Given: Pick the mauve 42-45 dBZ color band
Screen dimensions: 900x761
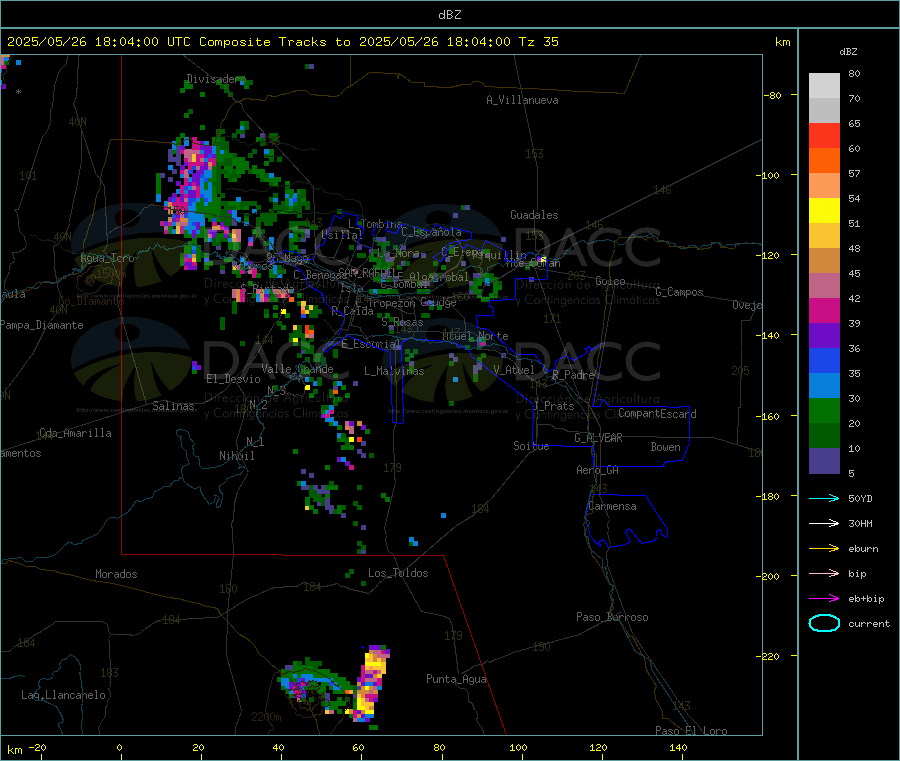Looking at the screenshot, I should pyautogui.click(x=824, y=286).
